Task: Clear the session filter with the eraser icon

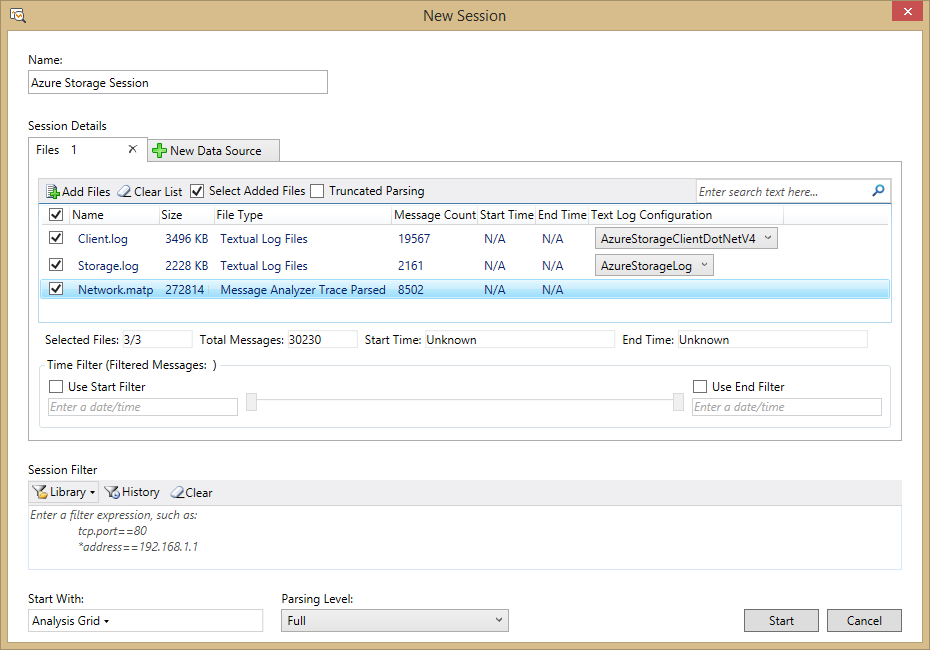Action: tap(177, 492)
